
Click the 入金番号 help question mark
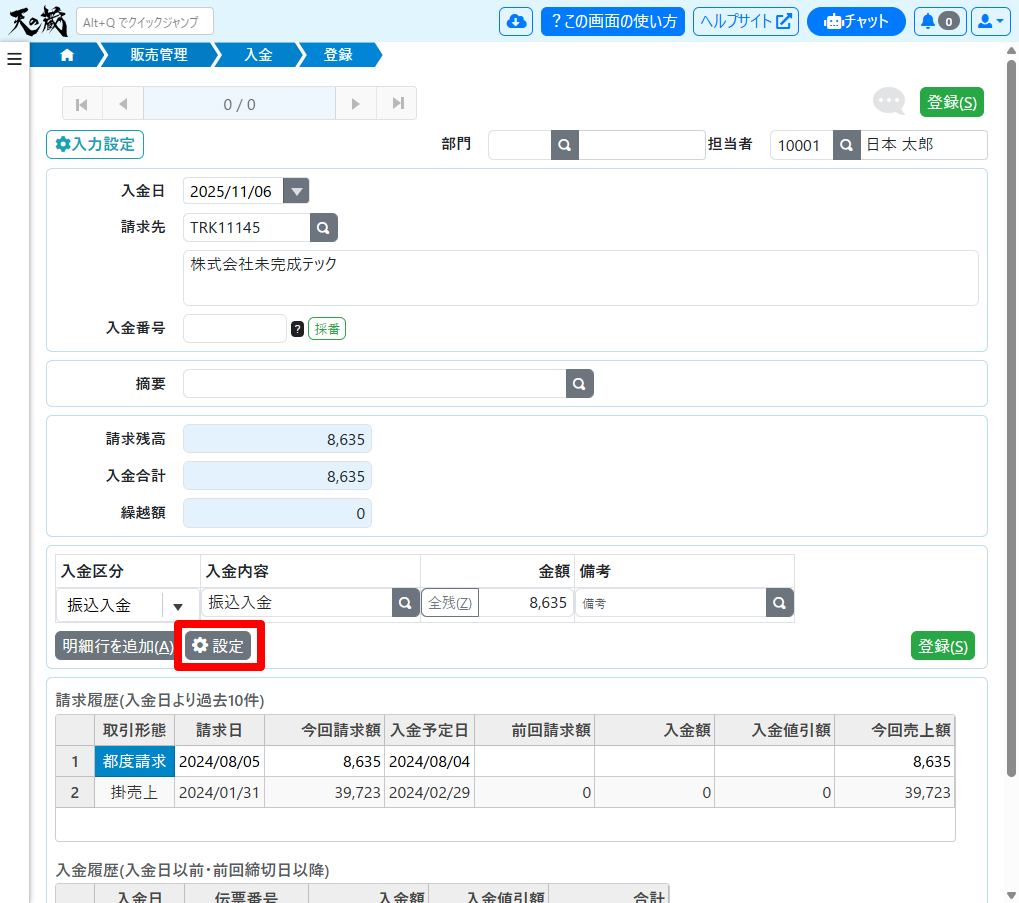tap(297, 329)
